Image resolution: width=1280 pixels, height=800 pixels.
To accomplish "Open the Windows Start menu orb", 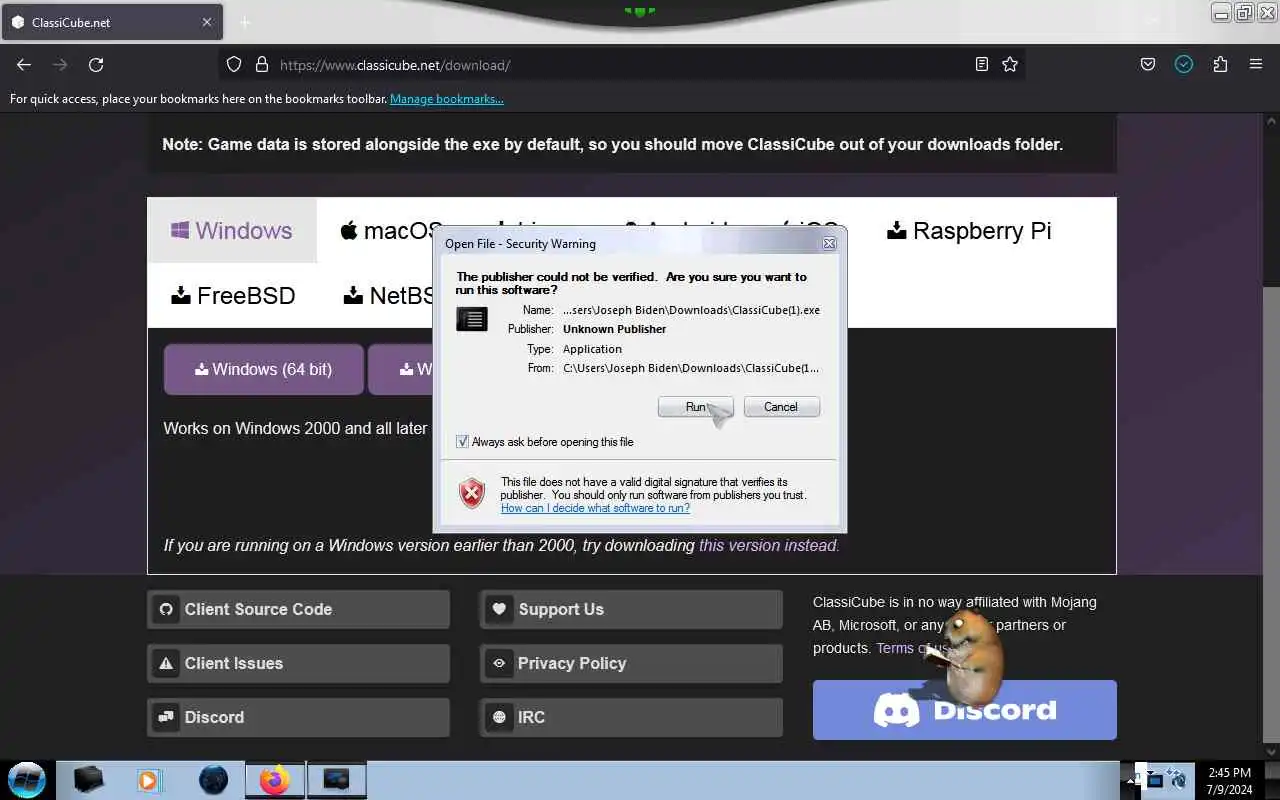I will [27, 779].
